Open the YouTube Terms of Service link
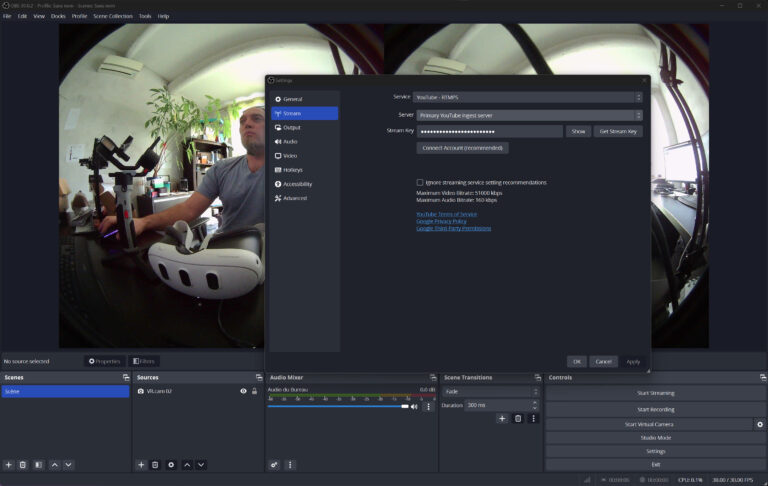 click(x=446, y=214)
